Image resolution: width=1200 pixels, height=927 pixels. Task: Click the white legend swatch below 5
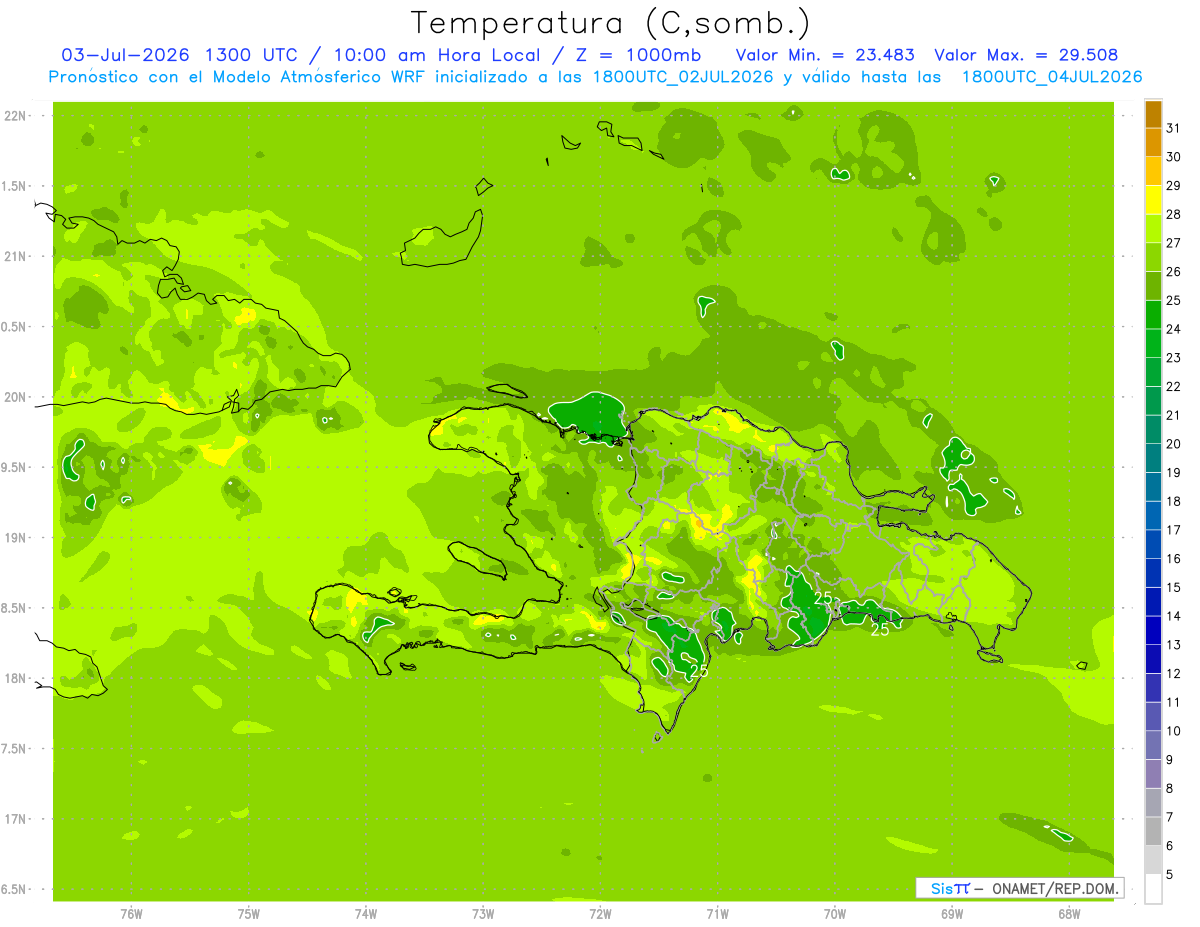coord(1153,888)
